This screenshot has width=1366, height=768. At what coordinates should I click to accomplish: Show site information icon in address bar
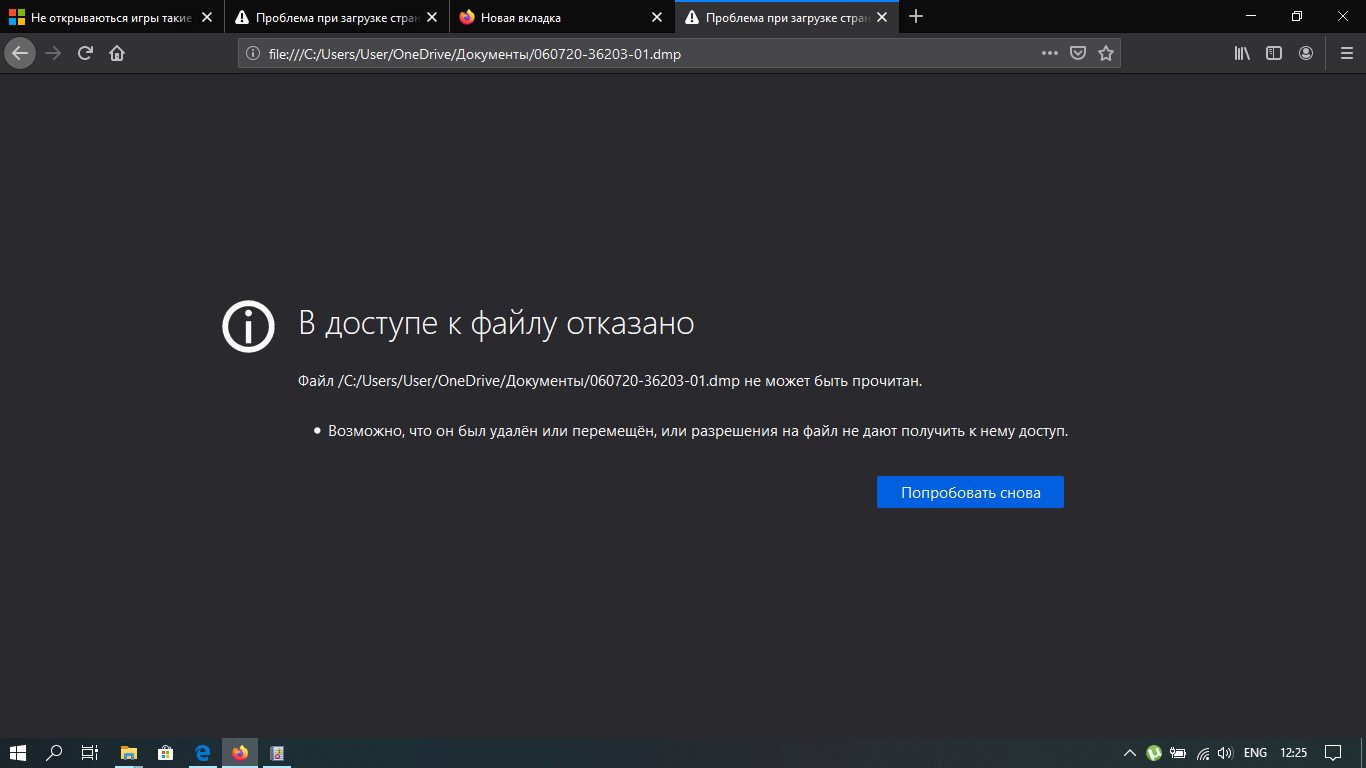pyautogui.click(x=253, y=54)
